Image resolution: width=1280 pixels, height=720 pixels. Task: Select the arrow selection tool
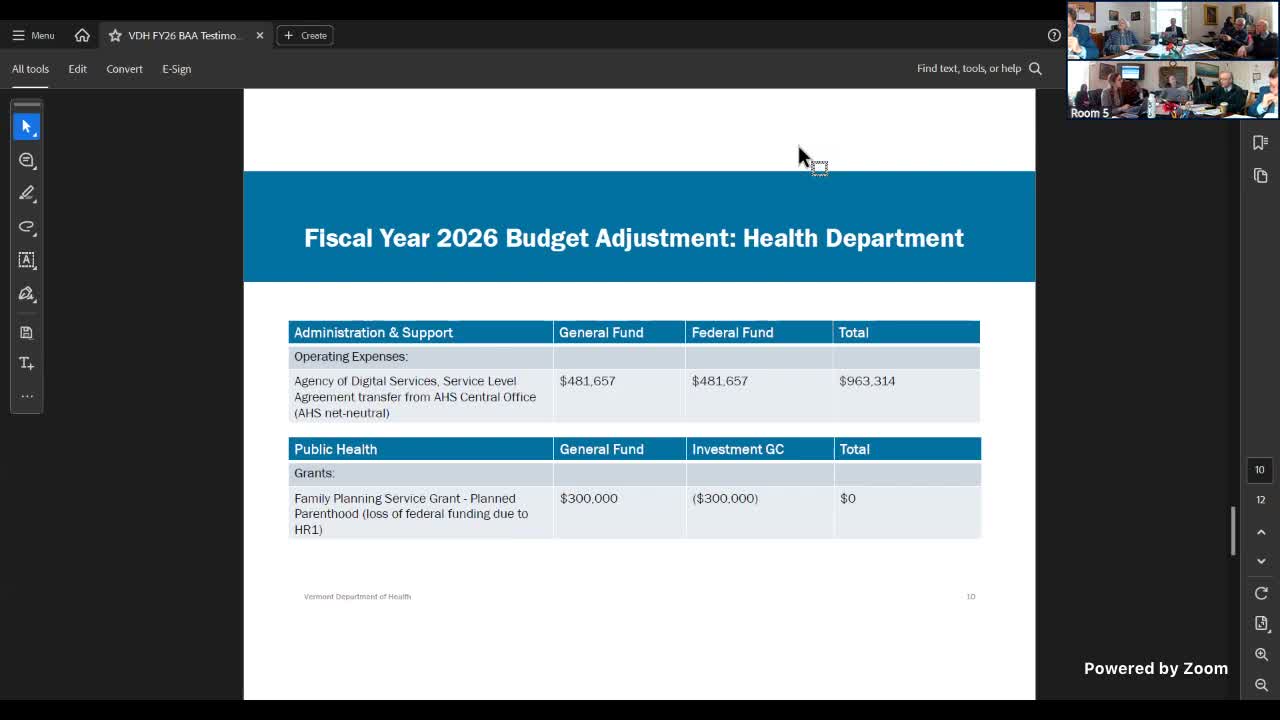point(27,127)
